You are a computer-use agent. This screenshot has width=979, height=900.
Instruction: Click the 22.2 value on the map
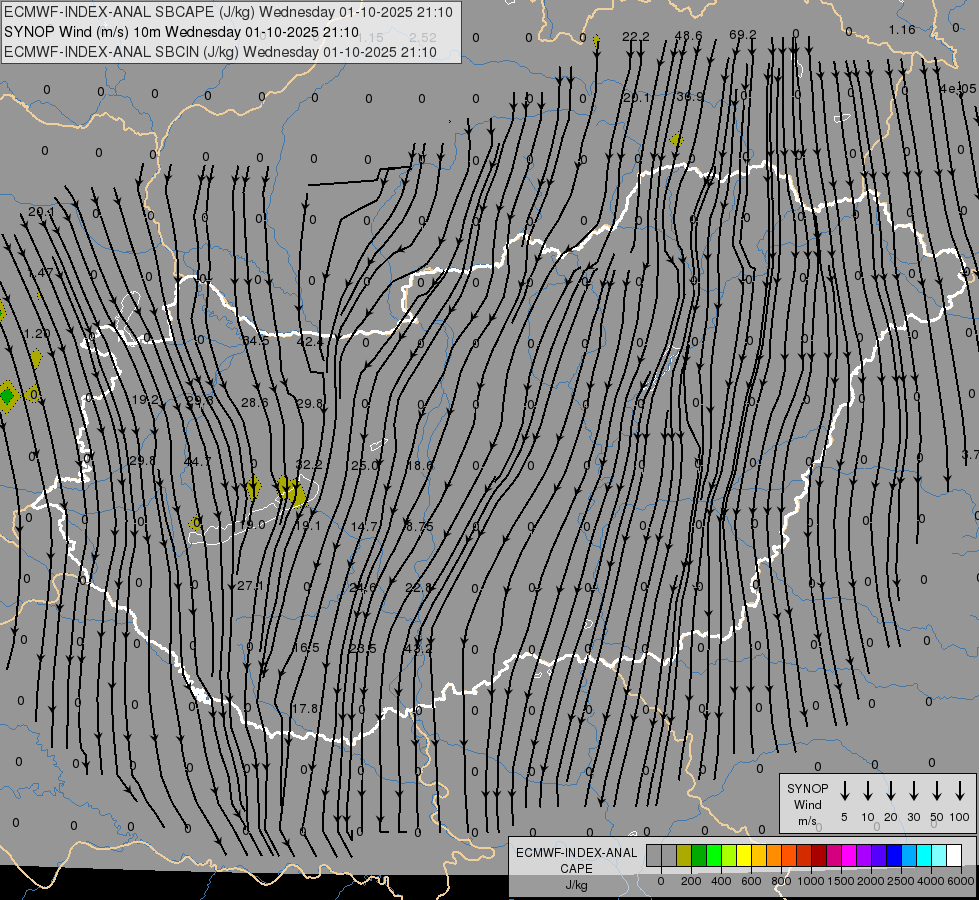click(x=636, y=36)
